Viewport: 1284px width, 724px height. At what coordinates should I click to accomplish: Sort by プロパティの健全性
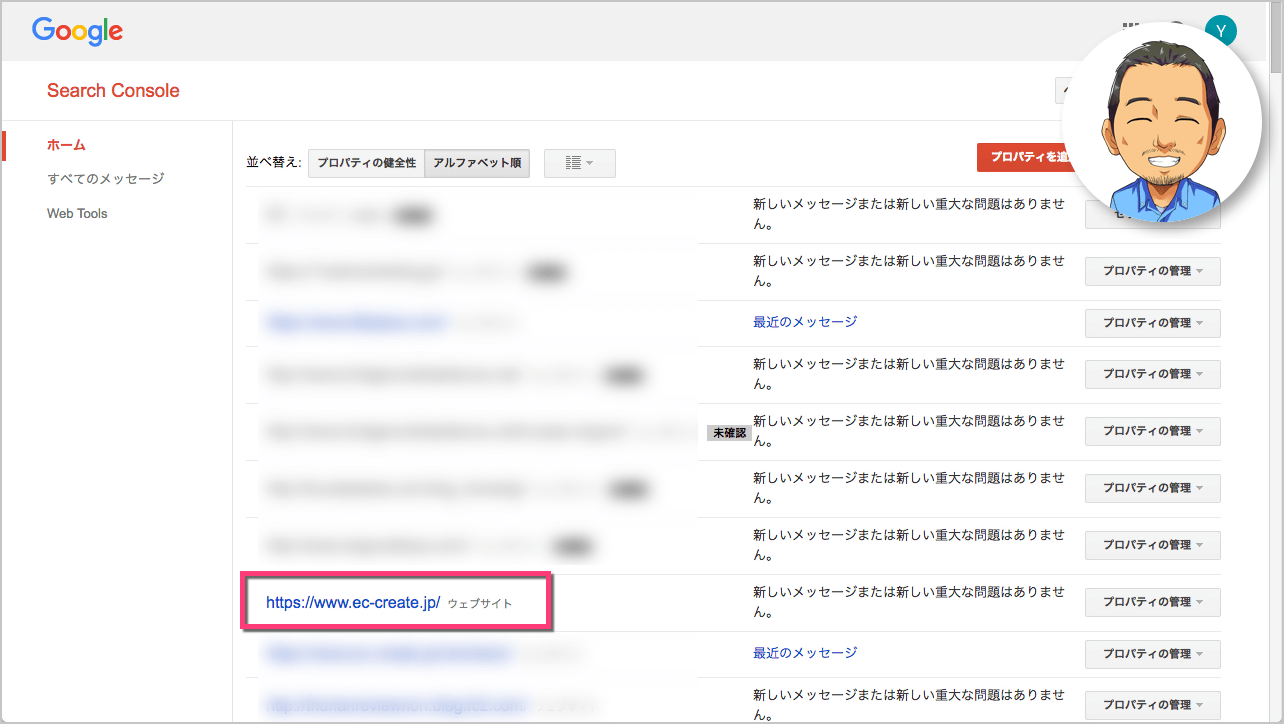pos(366,163)
